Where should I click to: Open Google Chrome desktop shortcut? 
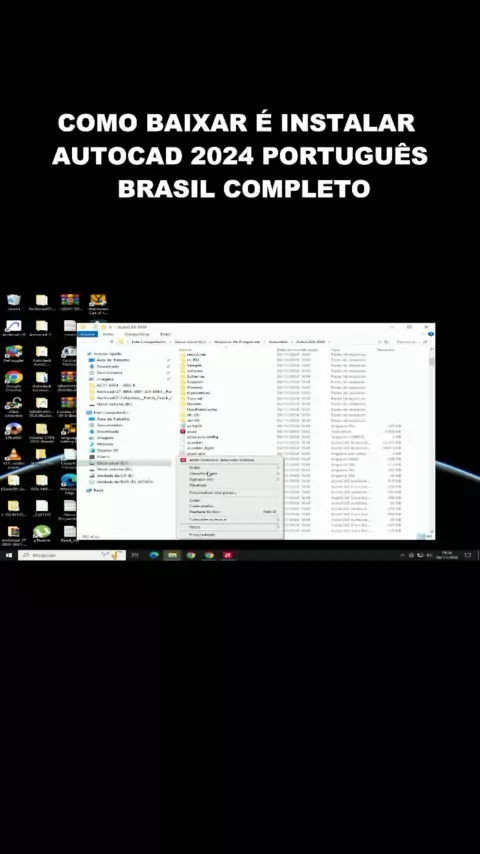13,380
